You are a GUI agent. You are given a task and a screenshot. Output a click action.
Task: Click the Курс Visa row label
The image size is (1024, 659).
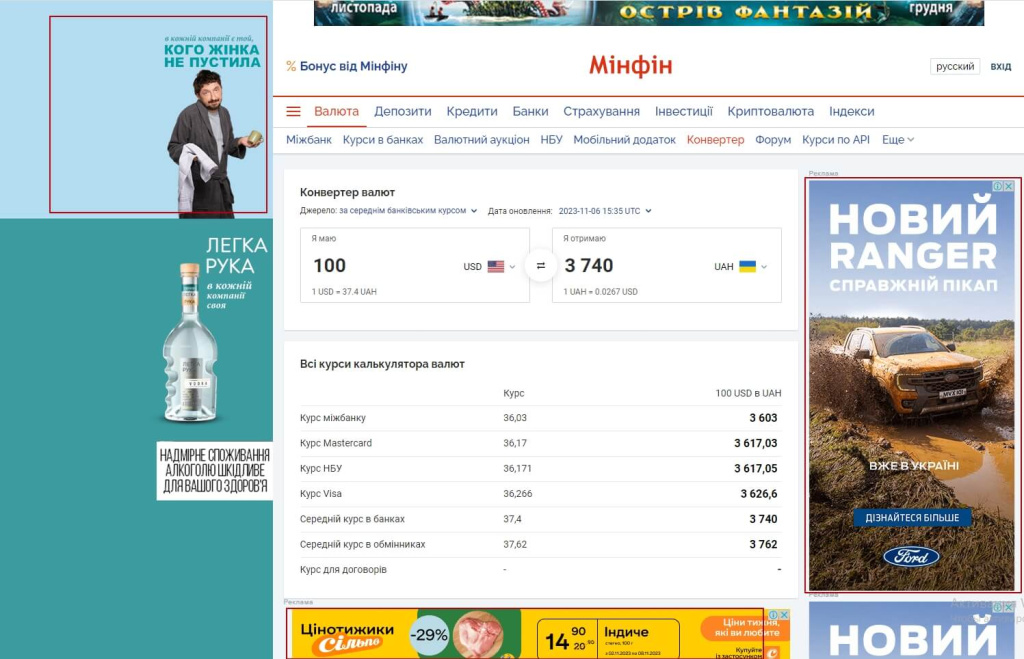pos(321,494)
